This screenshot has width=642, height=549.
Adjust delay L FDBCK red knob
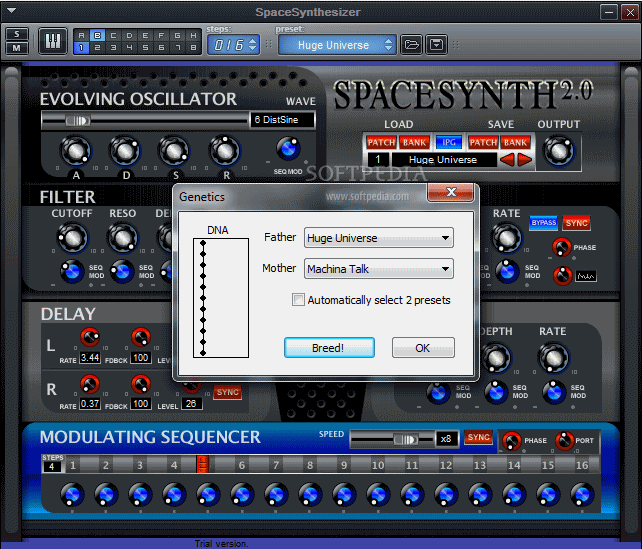[x=140, y=337]
